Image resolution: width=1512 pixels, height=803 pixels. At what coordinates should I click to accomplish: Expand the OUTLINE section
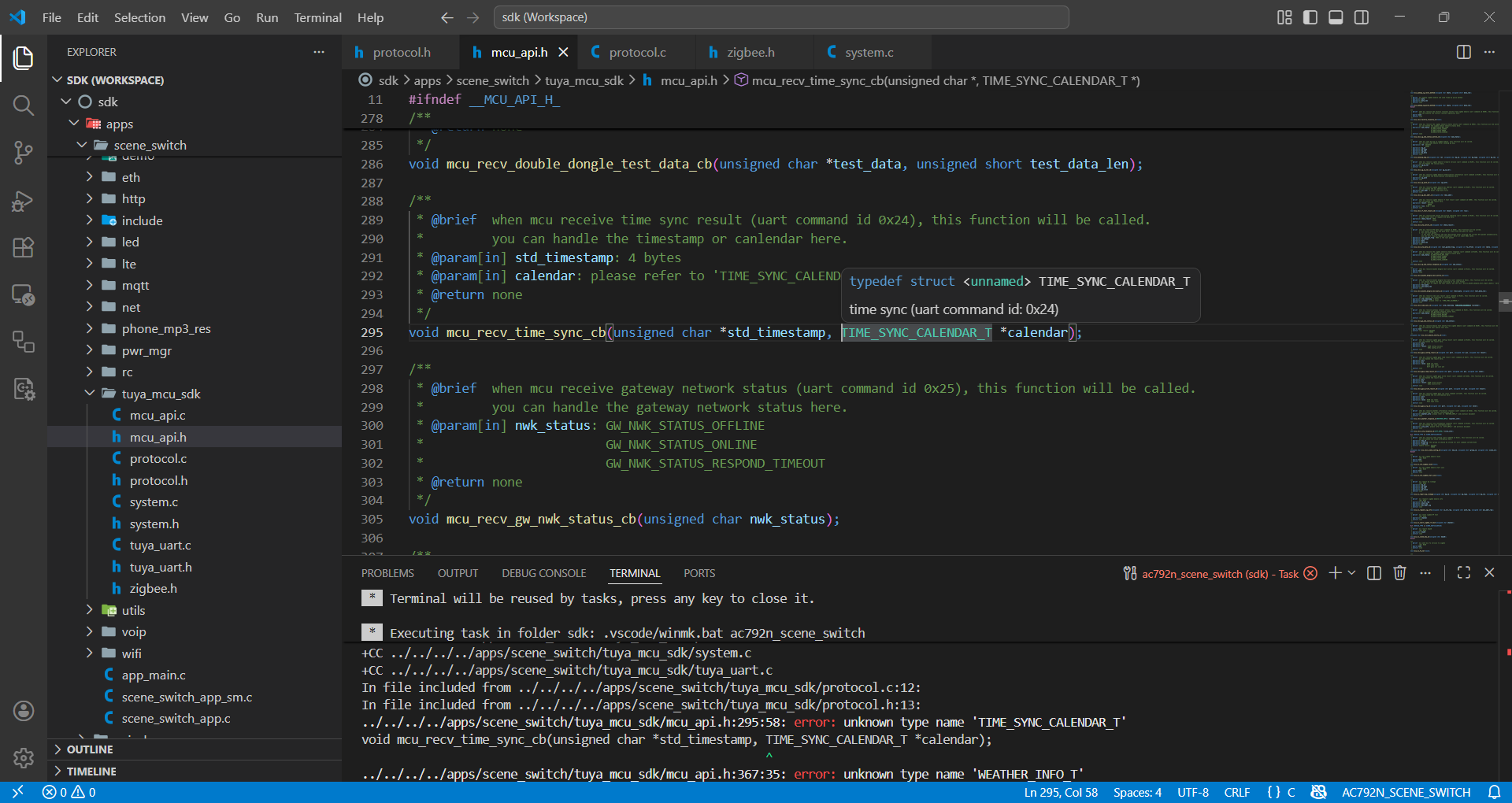tap(90, 749)
